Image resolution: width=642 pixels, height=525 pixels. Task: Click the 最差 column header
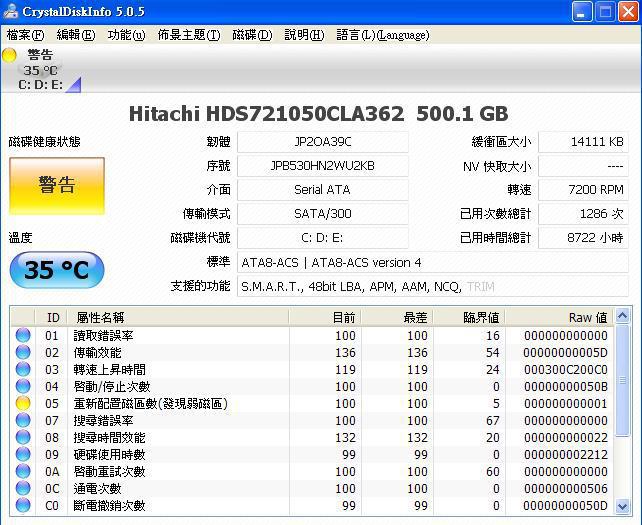click(x=397, y=318)
